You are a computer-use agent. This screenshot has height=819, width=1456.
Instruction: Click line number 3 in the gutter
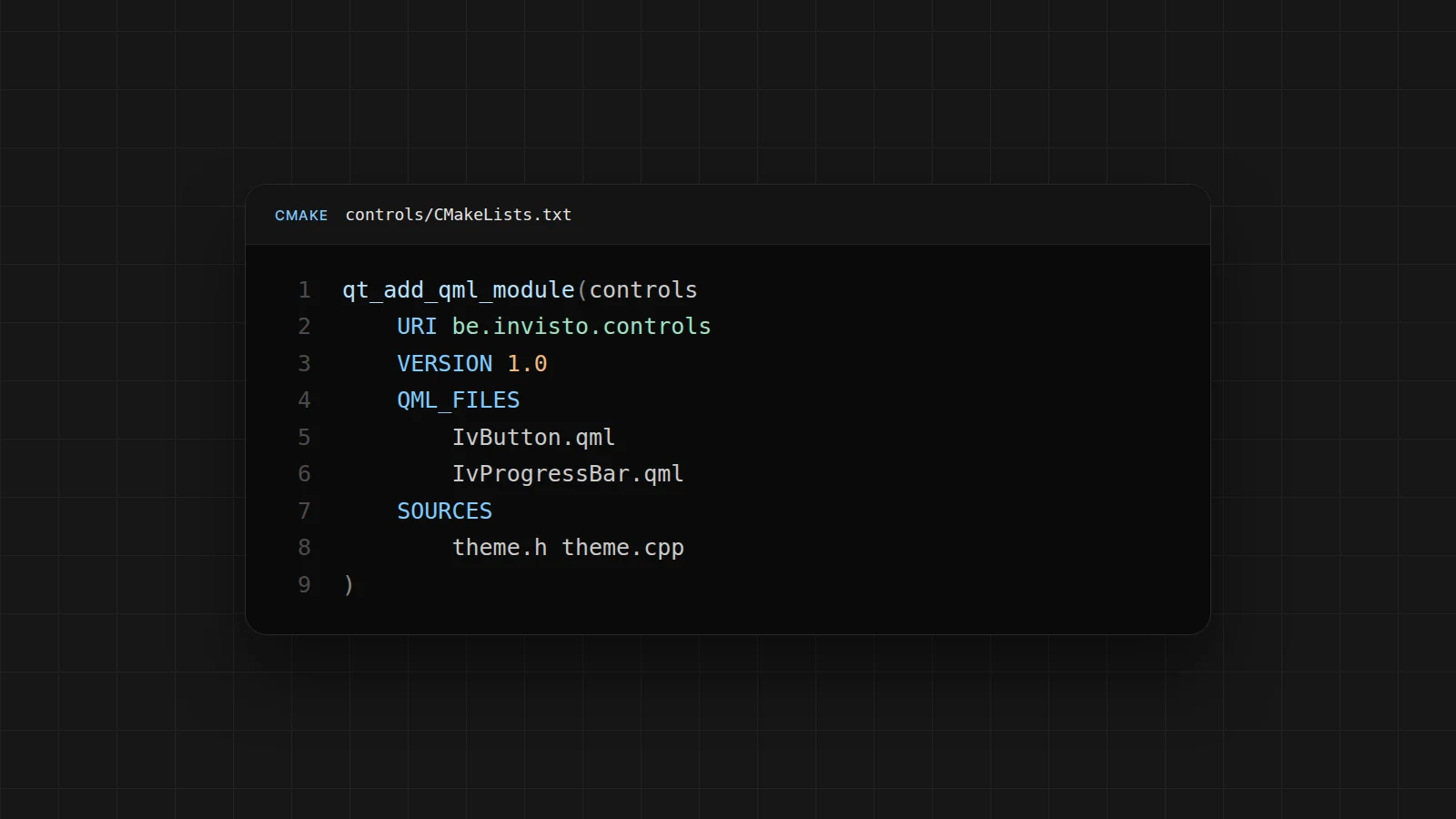tap(305, 364)
